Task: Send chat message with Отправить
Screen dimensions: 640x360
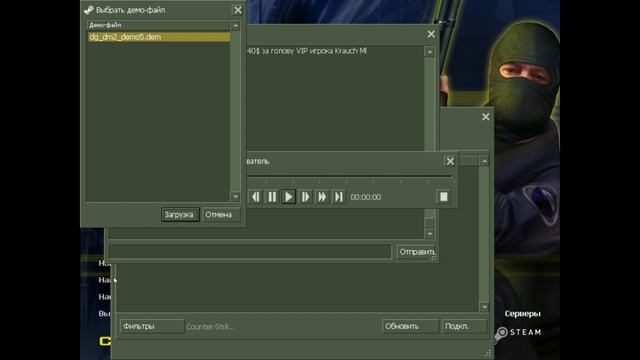Action: tap(416, 252)
